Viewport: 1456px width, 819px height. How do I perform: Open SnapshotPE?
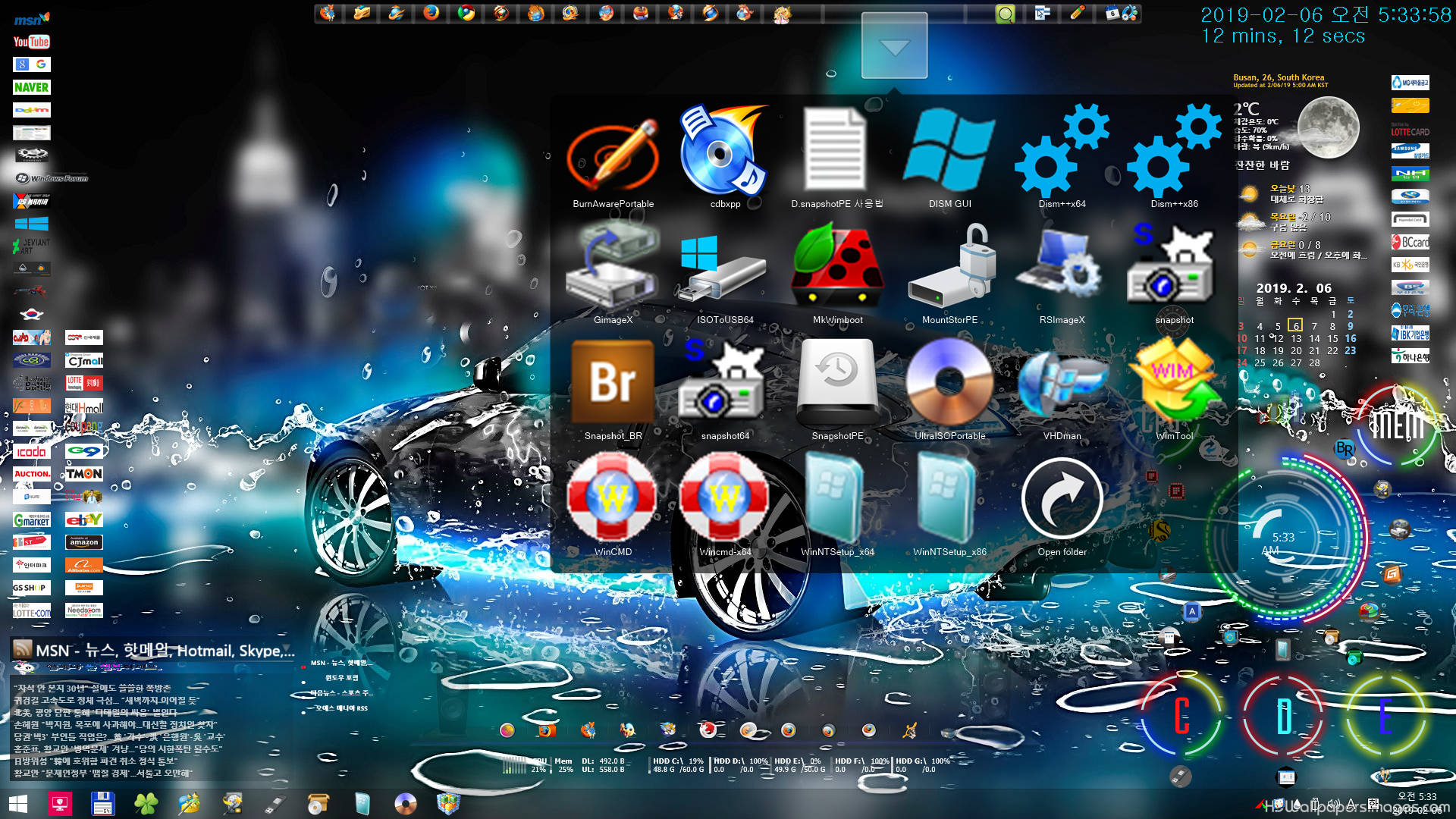[837, 381]
